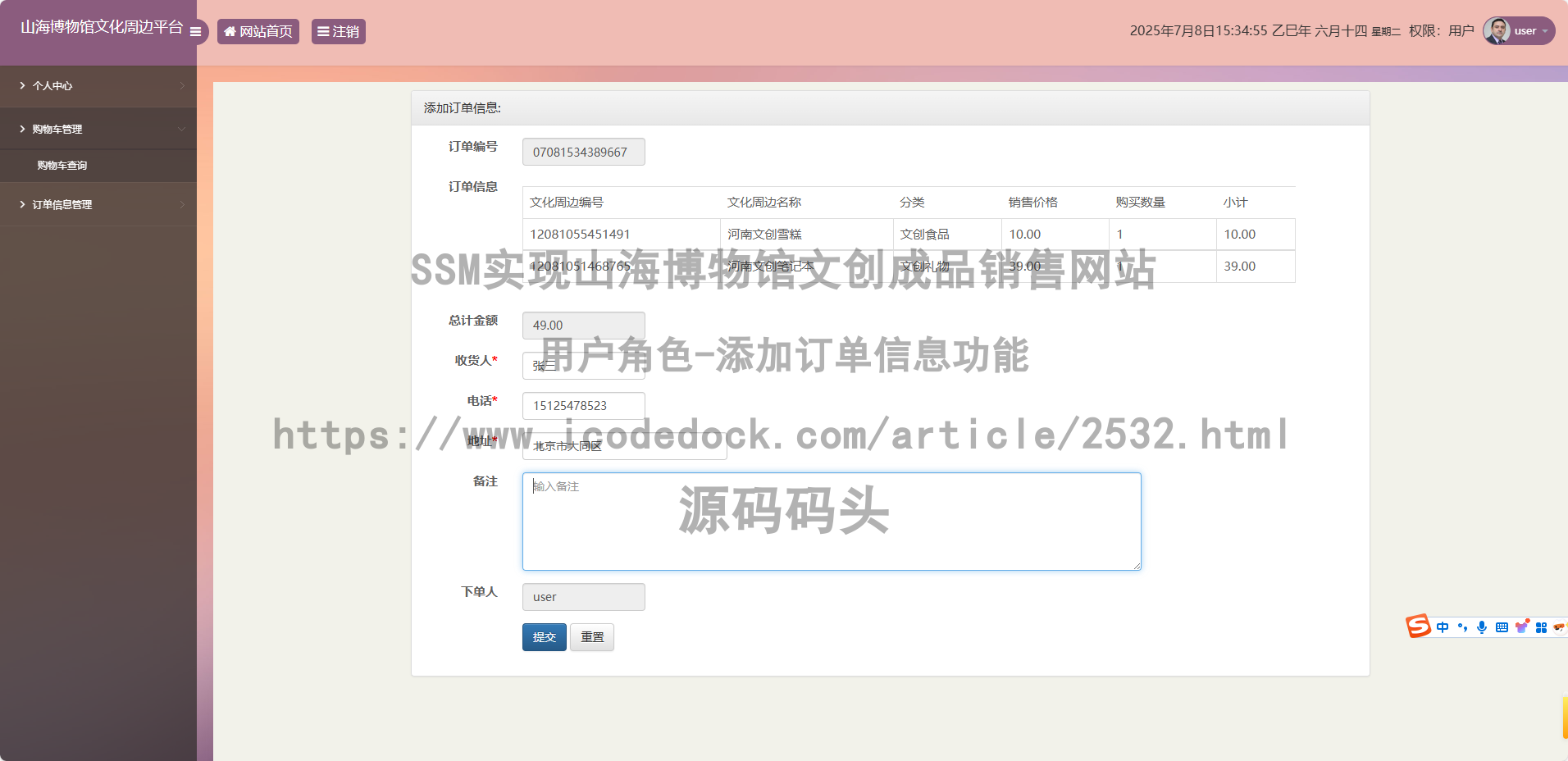
Task: Focus the 下单人 user field
Action: point(584,597)
